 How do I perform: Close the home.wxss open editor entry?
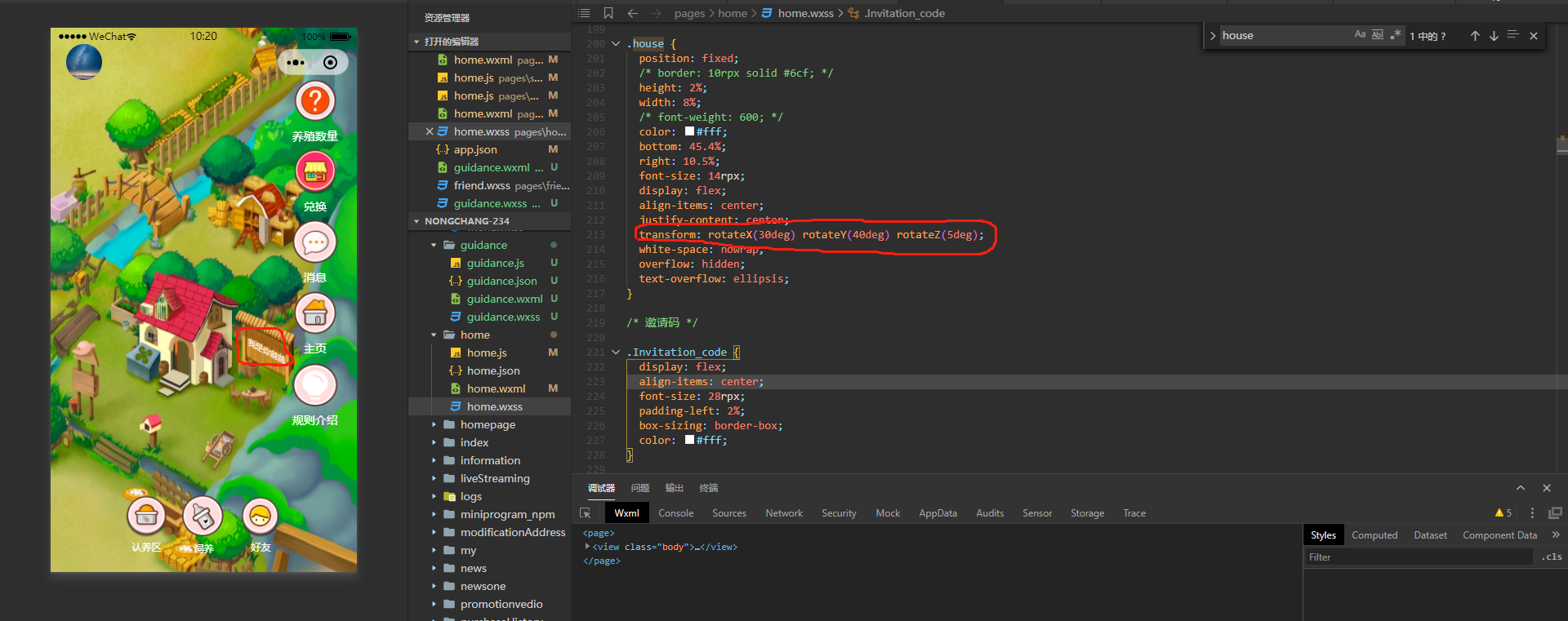point(430,131)
